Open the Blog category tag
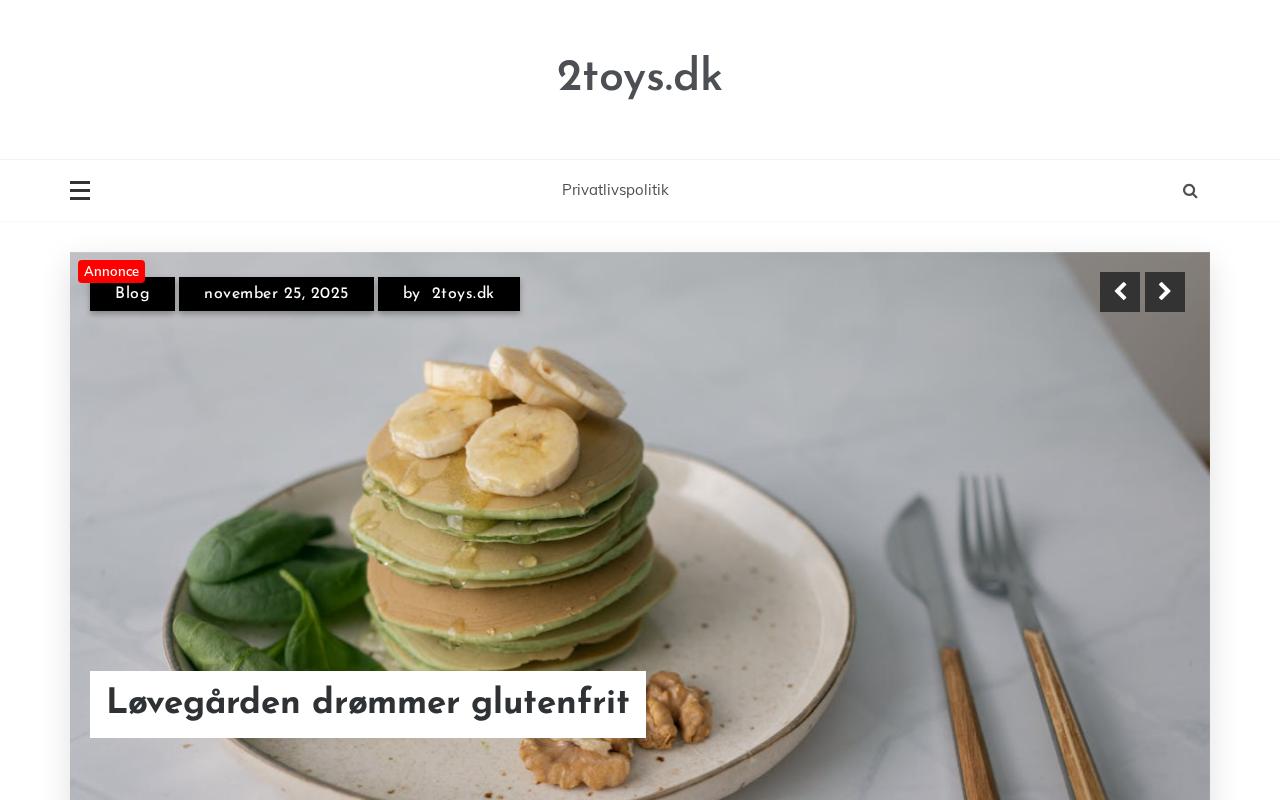The width and height of the screenshot is (1280, 800). click(x=132, y=294)
